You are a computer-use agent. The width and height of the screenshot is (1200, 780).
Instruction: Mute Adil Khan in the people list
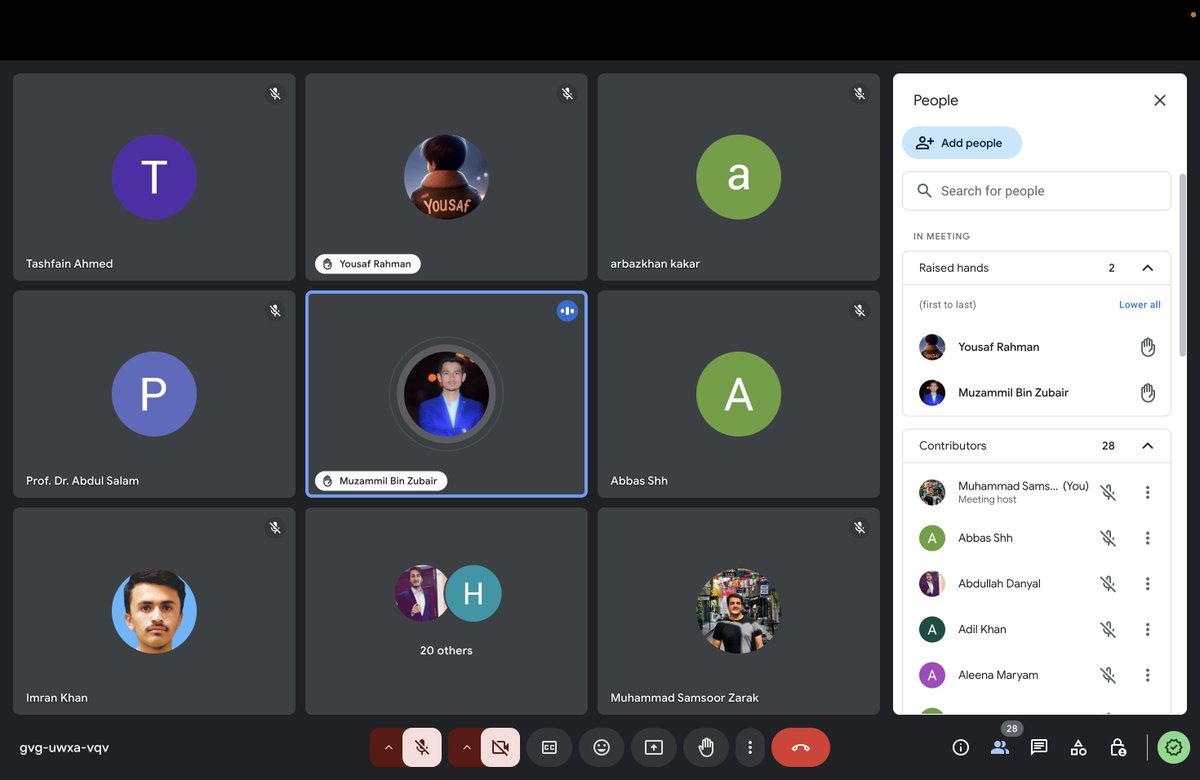coord(1108,630)
